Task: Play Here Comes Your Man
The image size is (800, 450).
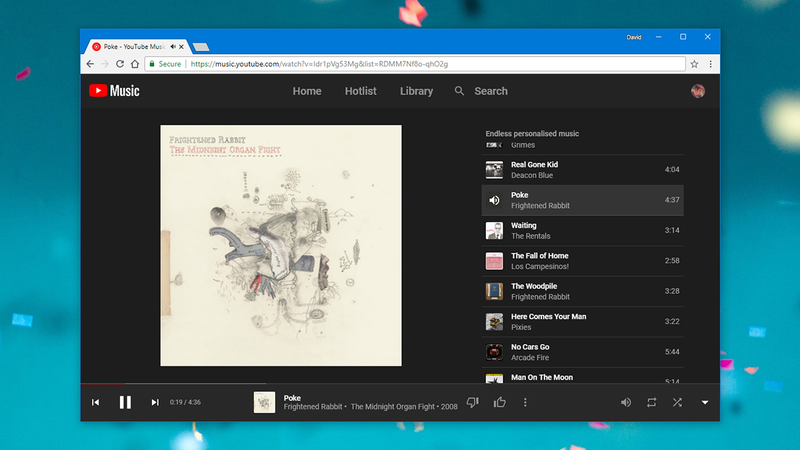Action: tap(582, 321)
